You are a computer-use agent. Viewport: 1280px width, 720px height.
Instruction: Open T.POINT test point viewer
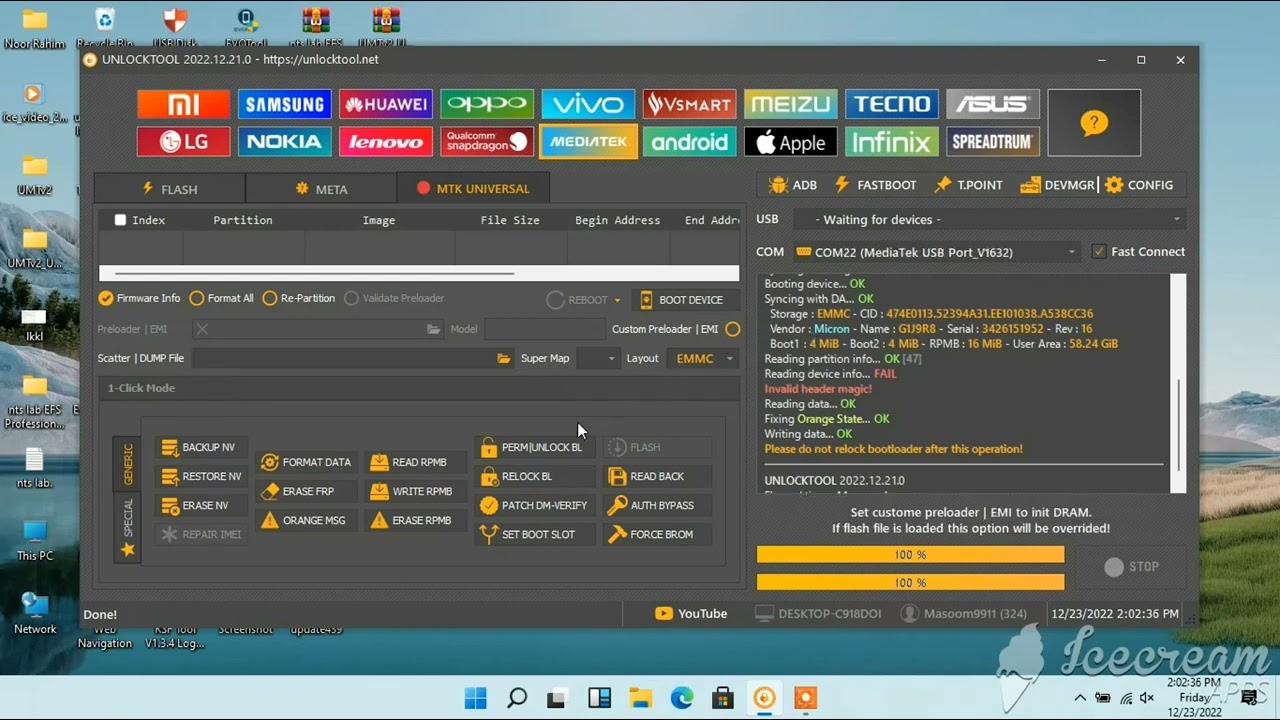[968, 185]
